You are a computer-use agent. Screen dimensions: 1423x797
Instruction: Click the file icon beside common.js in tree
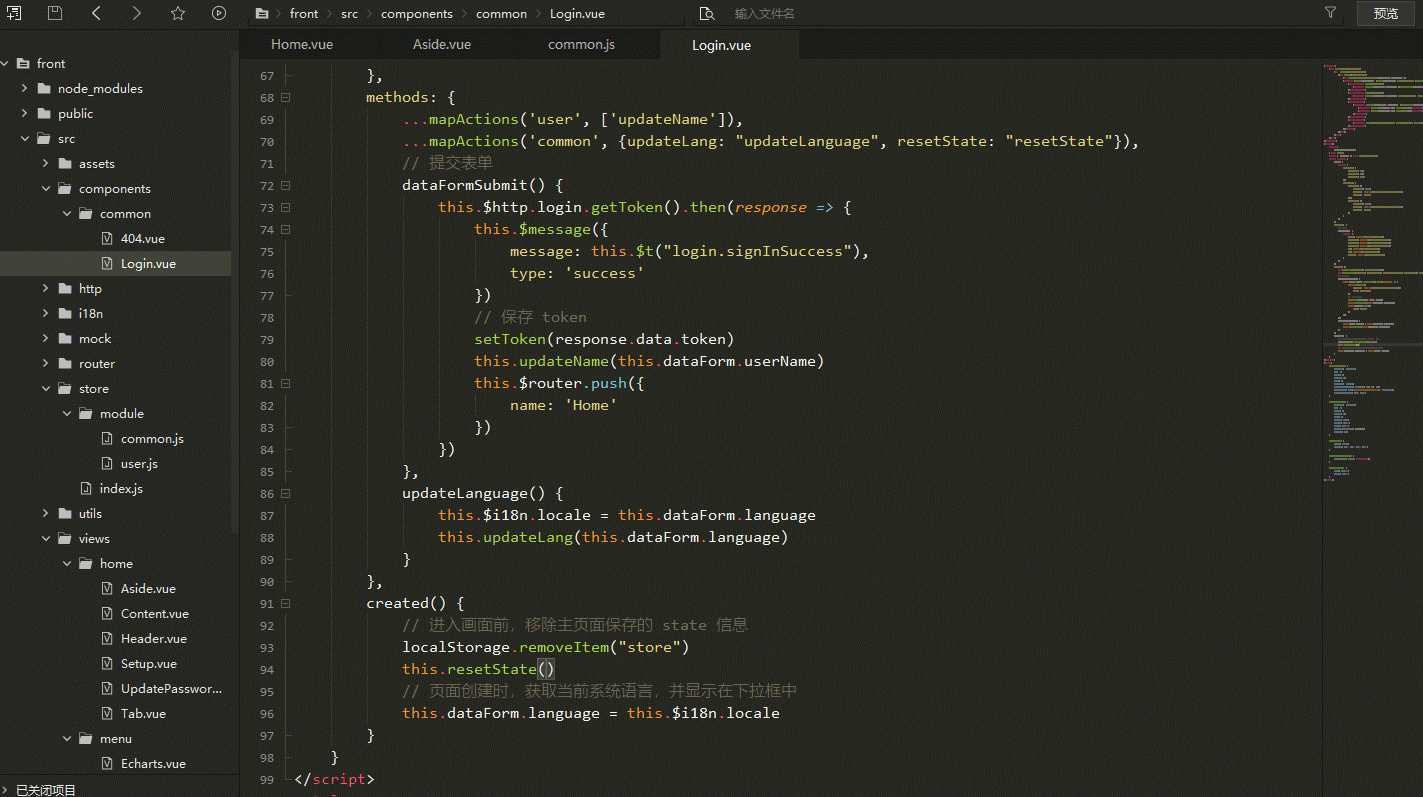(x=108, y=438)
